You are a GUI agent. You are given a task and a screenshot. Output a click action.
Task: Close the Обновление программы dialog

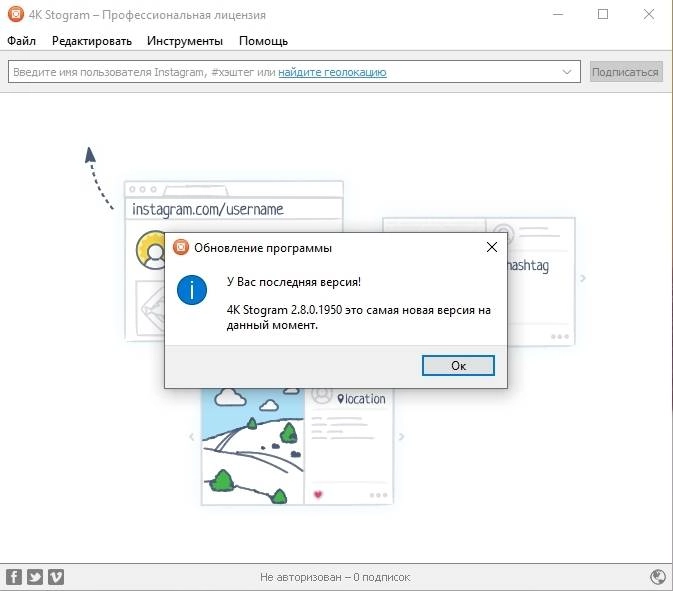coord(492,247)
